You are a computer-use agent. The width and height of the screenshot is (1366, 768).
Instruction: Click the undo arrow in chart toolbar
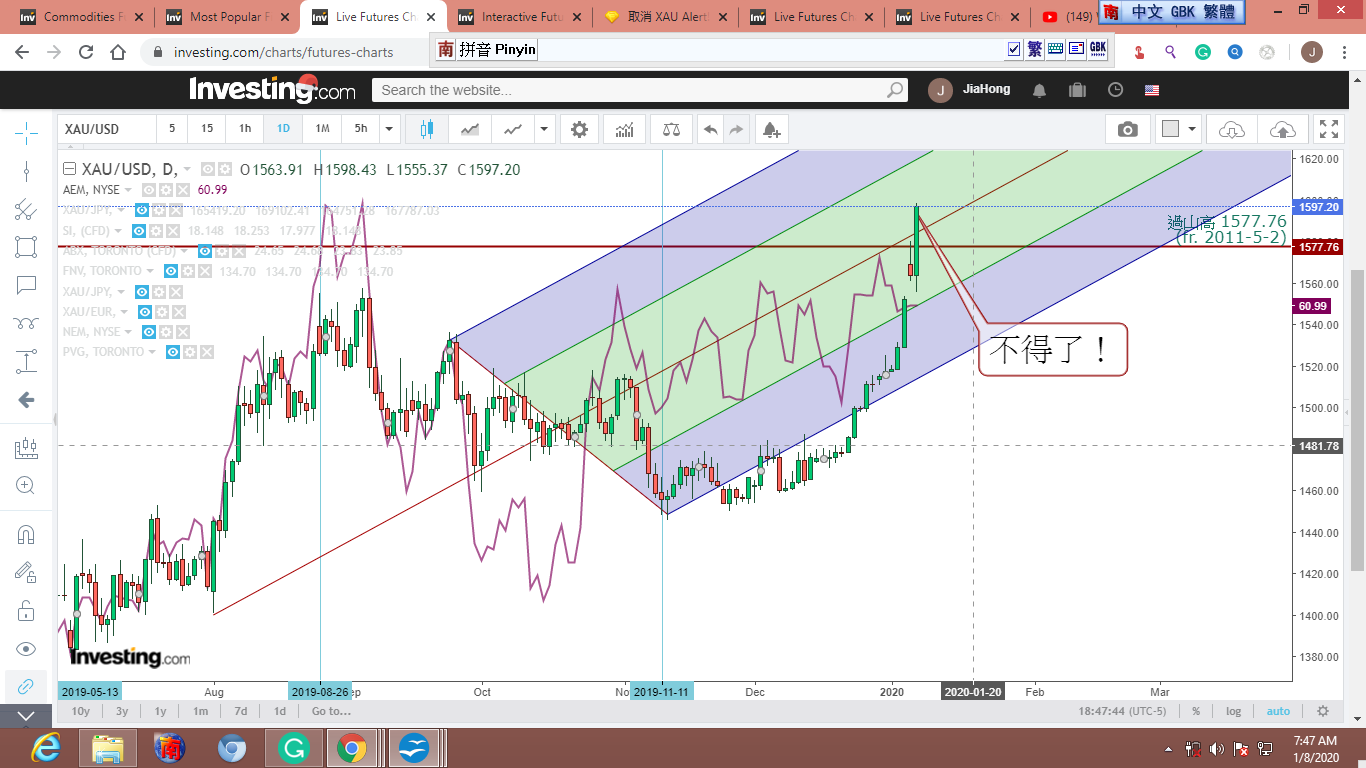[710, 129]
